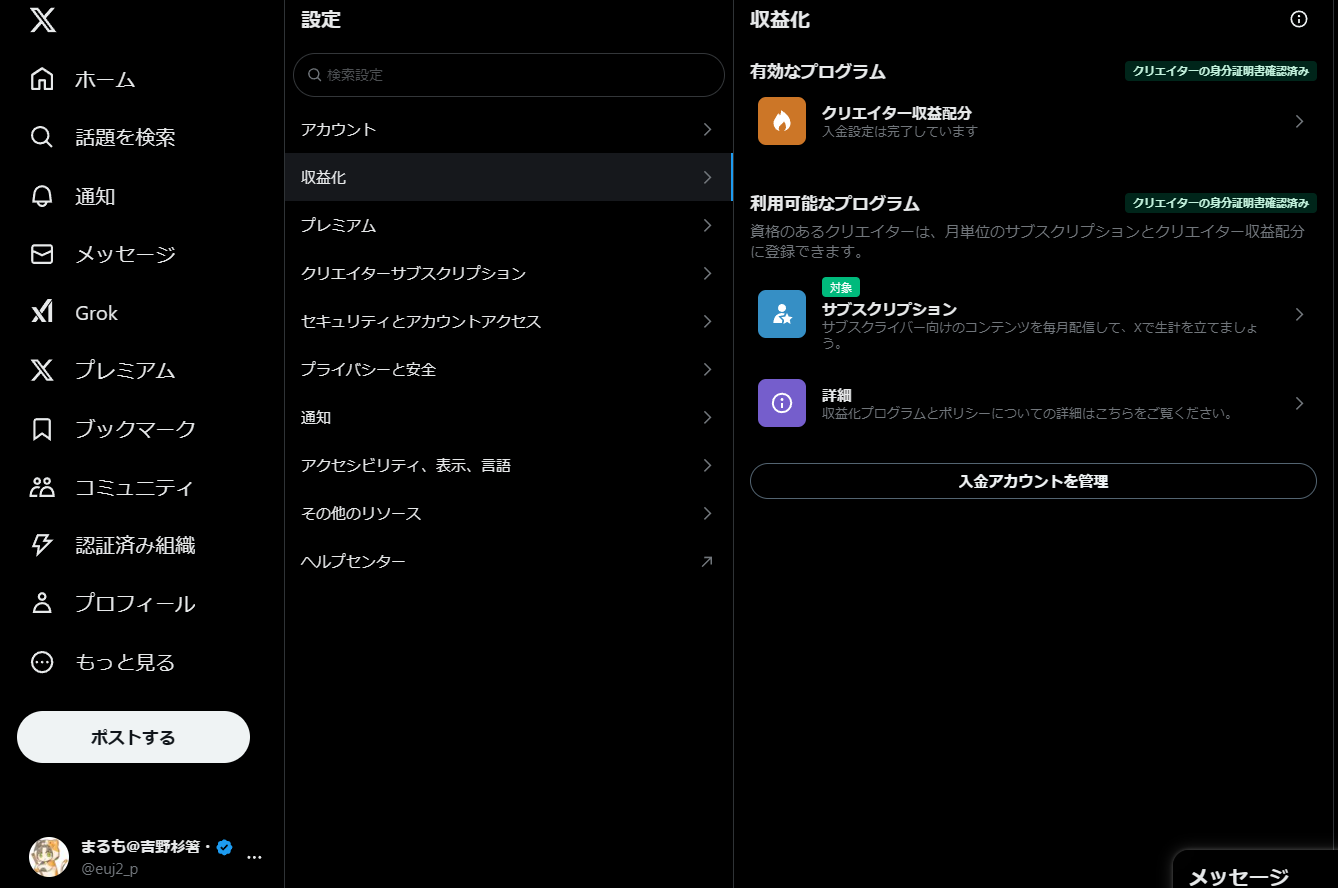
Task: Select クリエイターサブスクリプション in settings
Action: pyautogui.click(x=508, y=273)
